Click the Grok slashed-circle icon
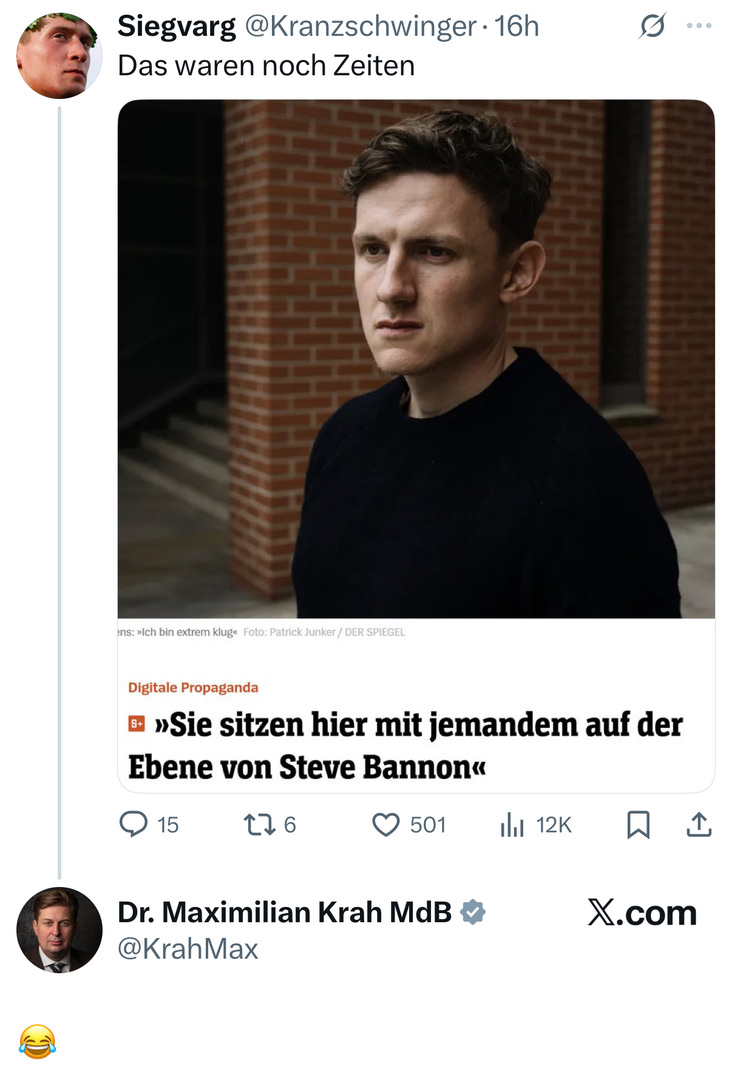 tap(652, 26)
